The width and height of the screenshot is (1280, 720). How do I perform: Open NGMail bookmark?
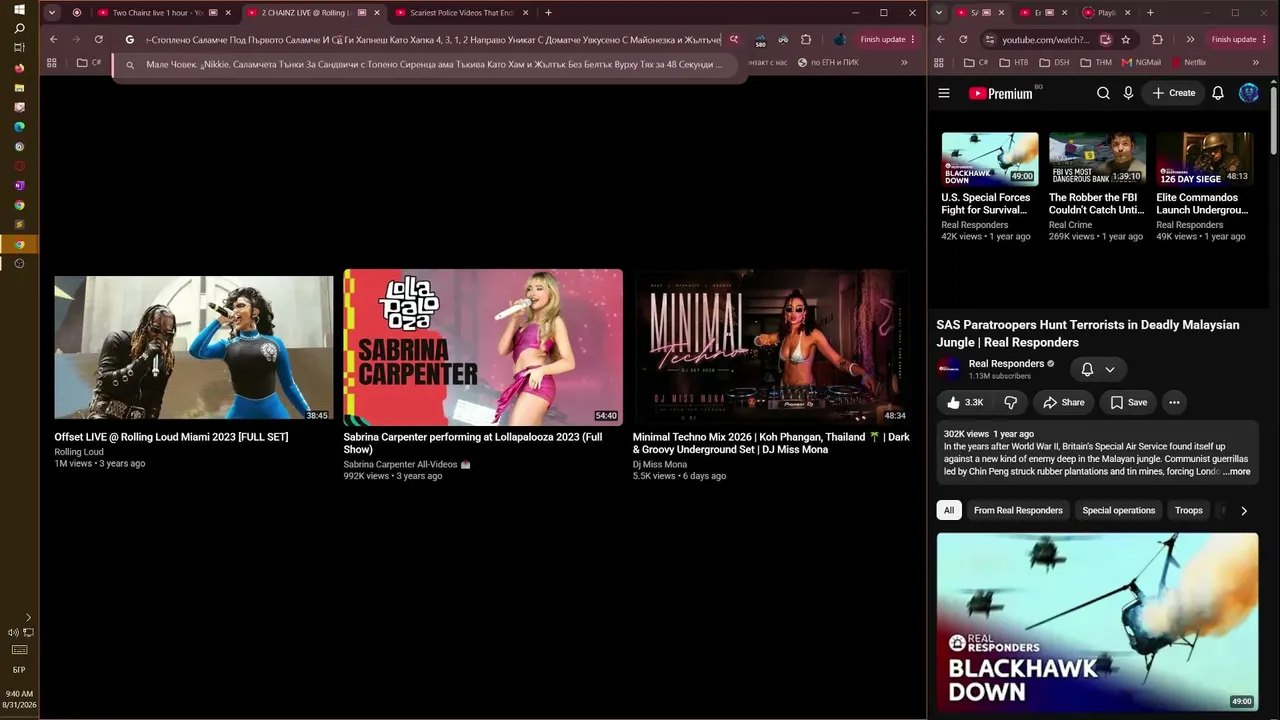(1141, 62)
